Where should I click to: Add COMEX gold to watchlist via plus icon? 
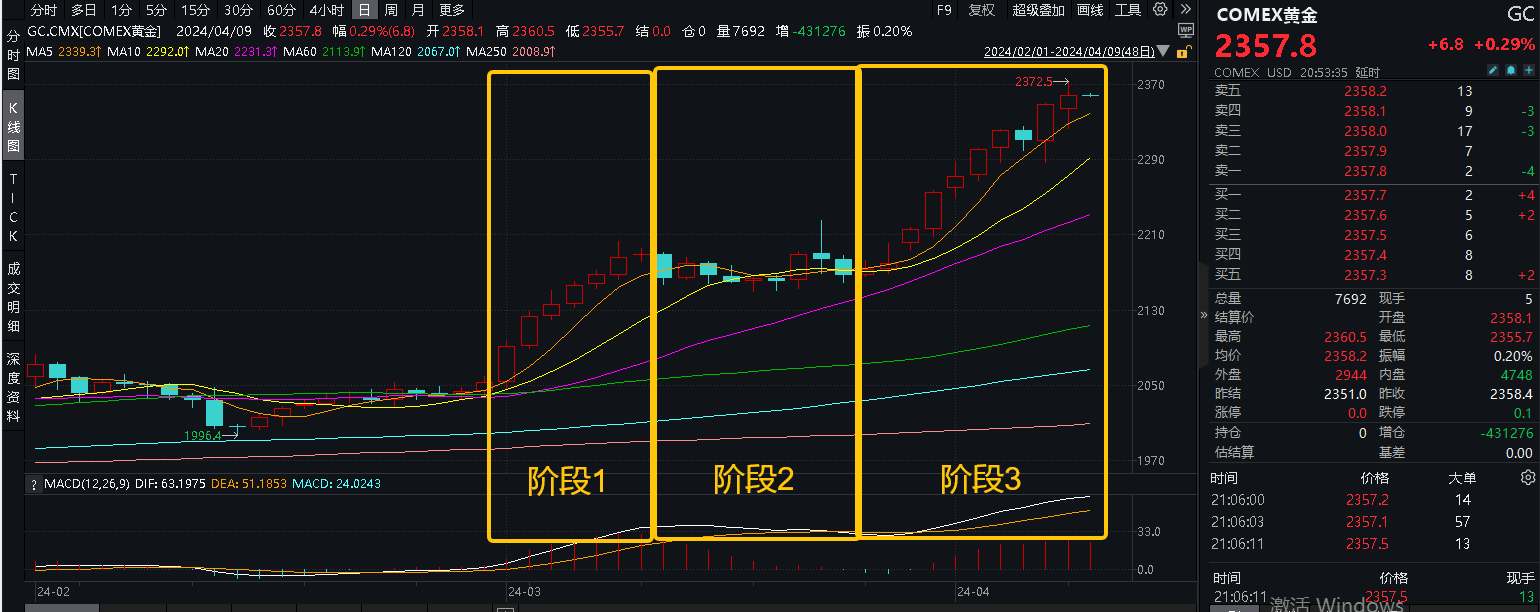(x=1530, y=70)
